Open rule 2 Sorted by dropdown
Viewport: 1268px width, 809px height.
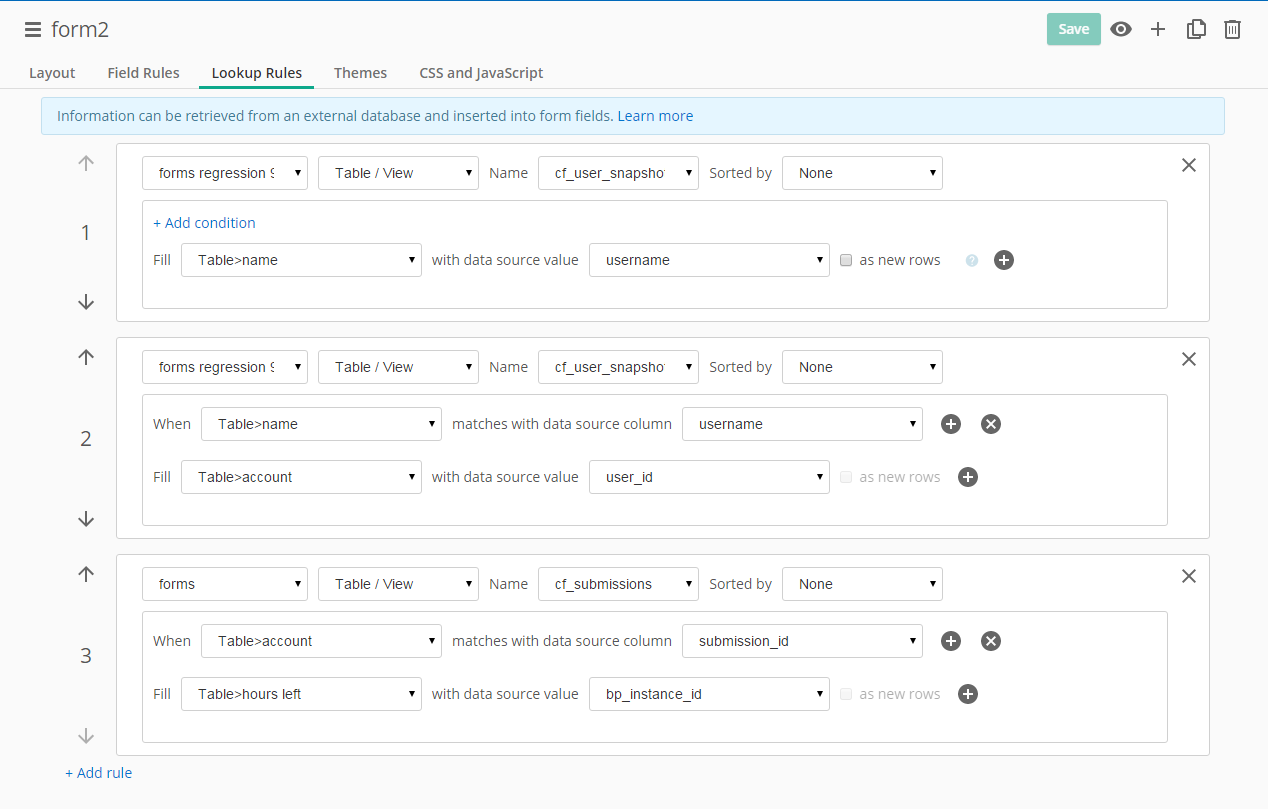coord(862,367)
